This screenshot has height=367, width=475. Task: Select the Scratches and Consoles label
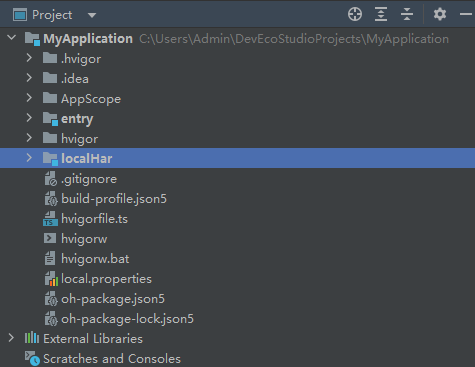(x=112, y=359)
